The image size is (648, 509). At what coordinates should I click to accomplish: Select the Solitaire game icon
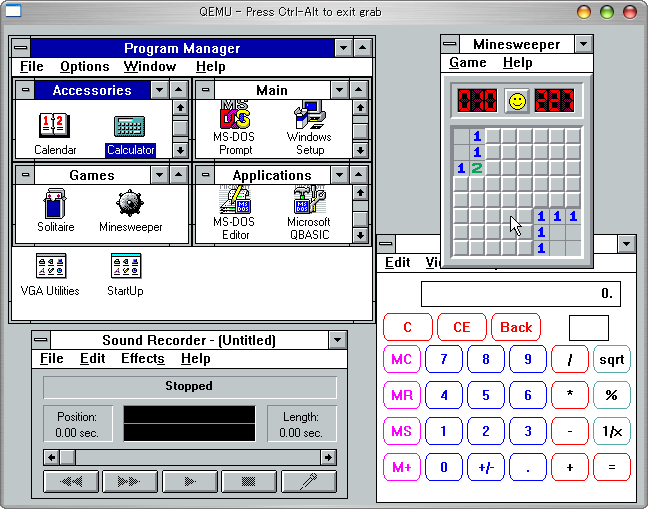coord(55,211)
